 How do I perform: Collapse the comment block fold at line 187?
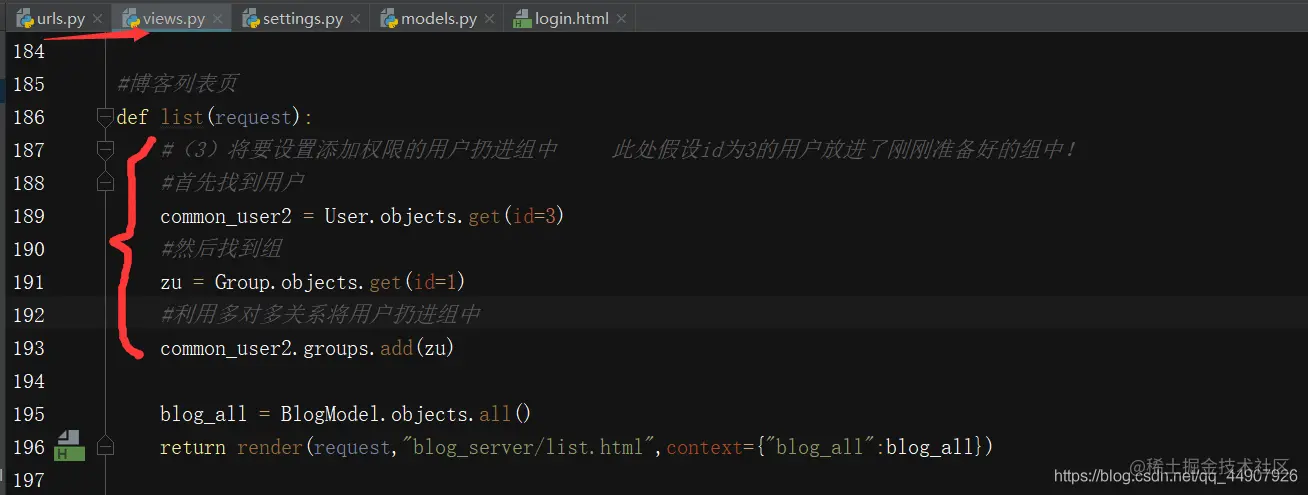(x=105, y=150)
